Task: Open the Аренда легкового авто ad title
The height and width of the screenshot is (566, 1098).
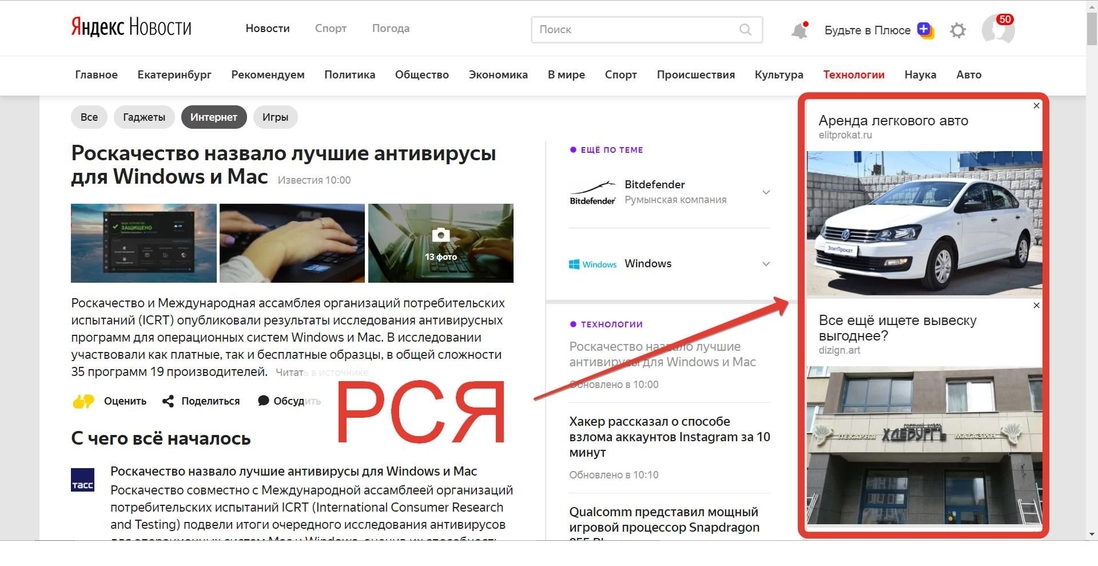Action: pyautogui.click(x=894, y=120)
